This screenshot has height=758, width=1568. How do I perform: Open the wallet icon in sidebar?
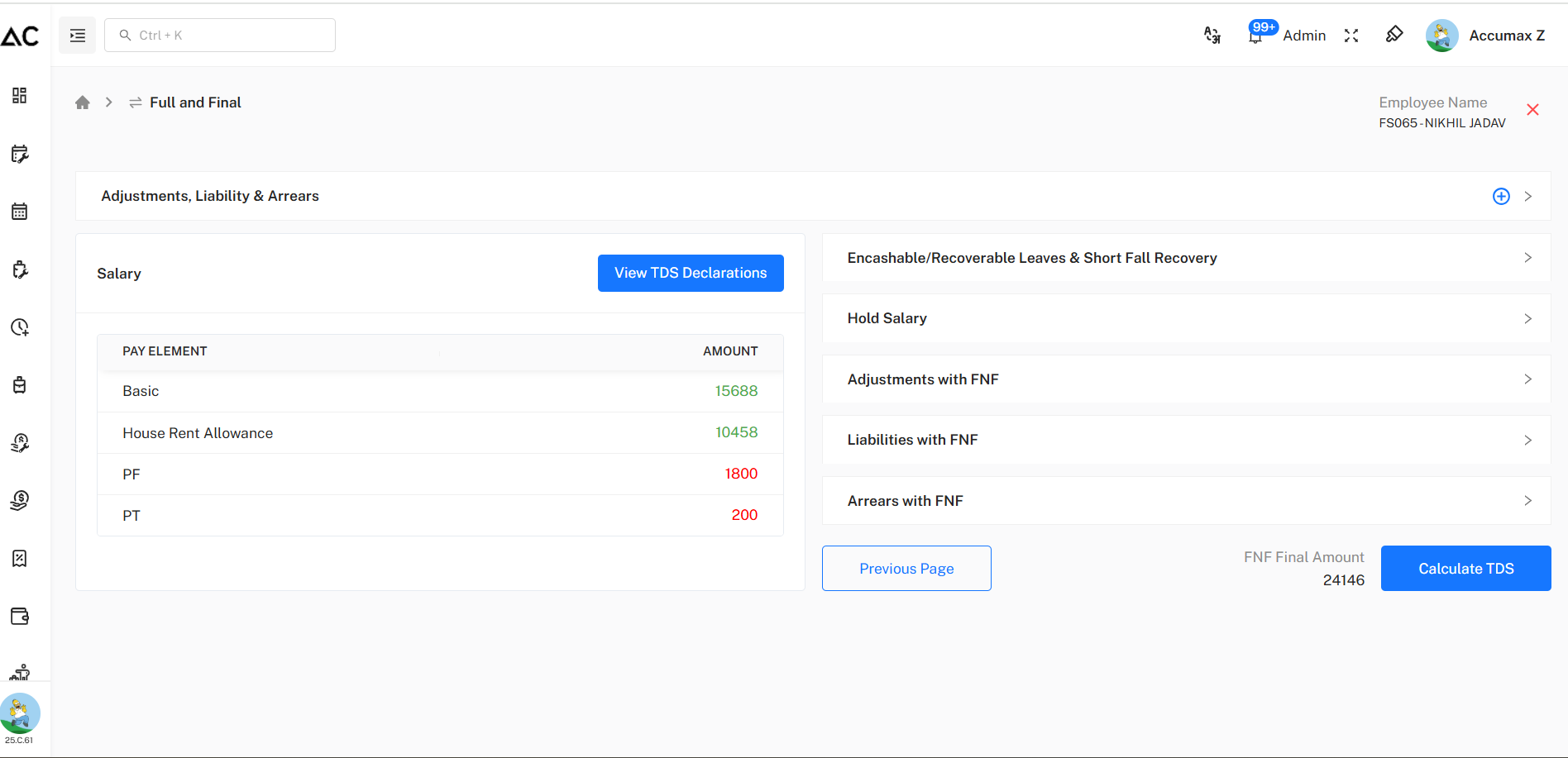pos(20,617)
